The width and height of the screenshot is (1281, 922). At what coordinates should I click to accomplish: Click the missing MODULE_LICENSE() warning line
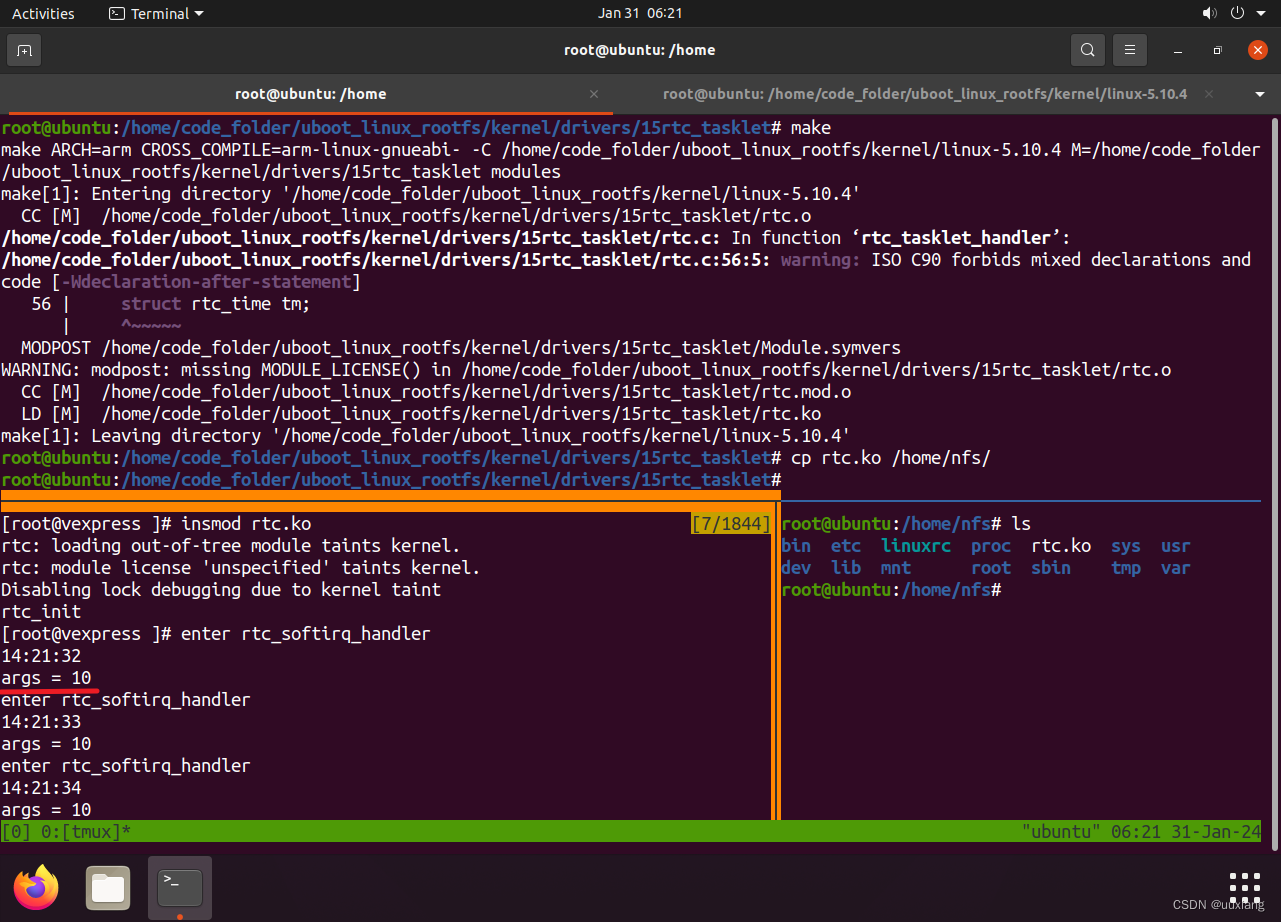[x=586, y=370]
